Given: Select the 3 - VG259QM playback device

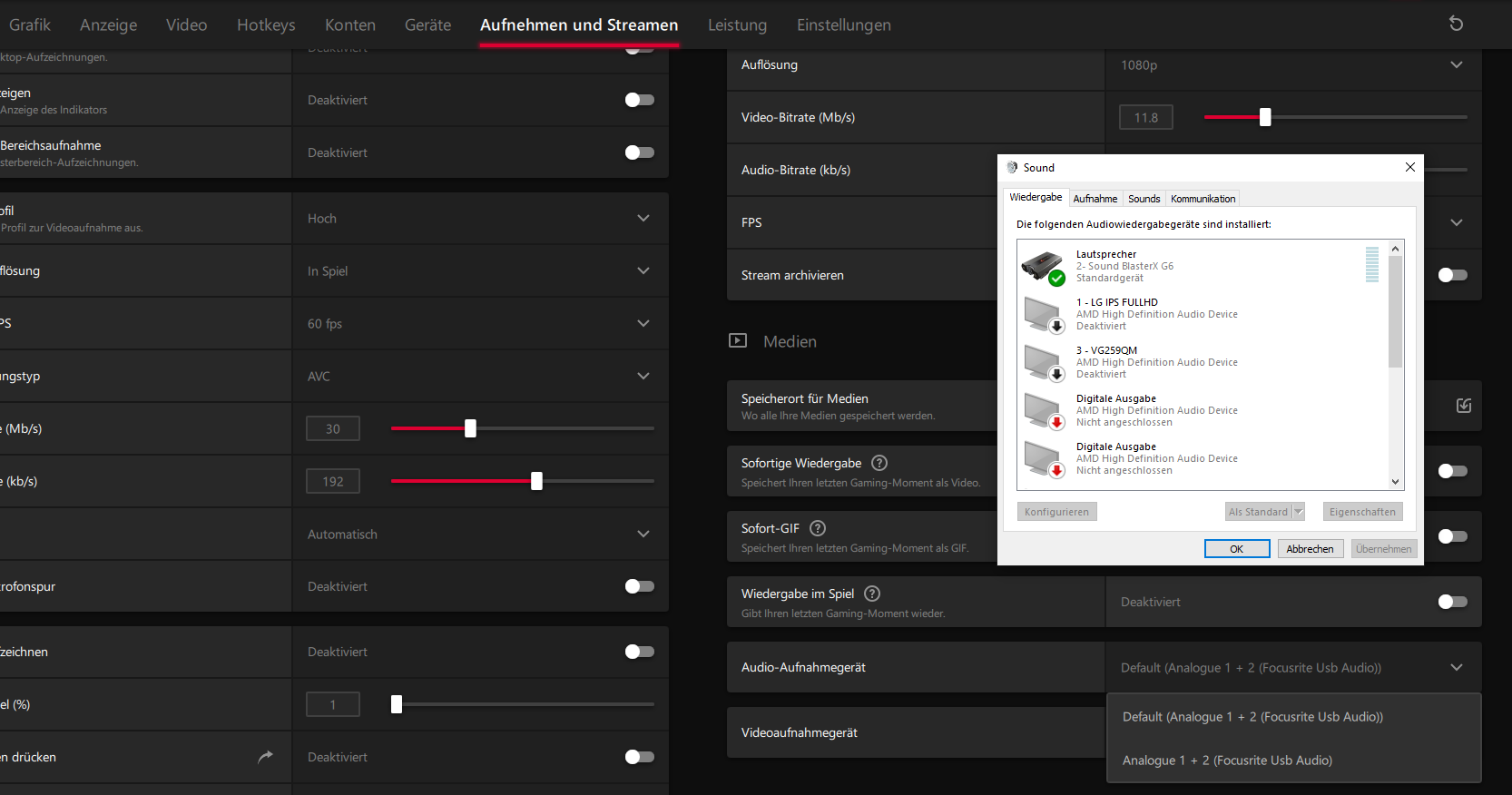Looking at the screenshot, I should [x=1203, y=362].
